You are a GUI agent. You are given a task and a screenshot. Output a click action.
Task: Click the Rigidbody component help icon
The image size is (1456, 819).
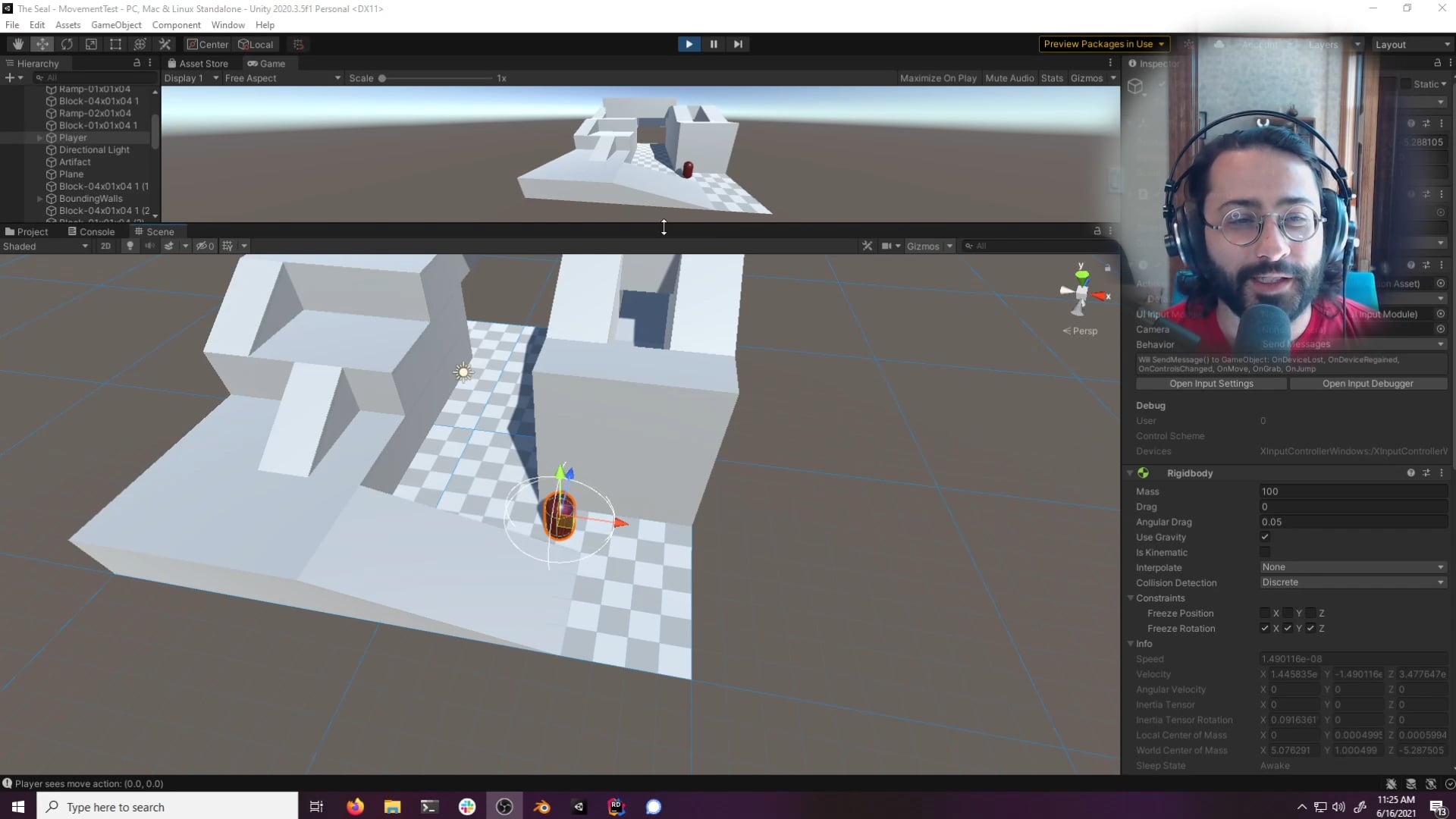1410,472
